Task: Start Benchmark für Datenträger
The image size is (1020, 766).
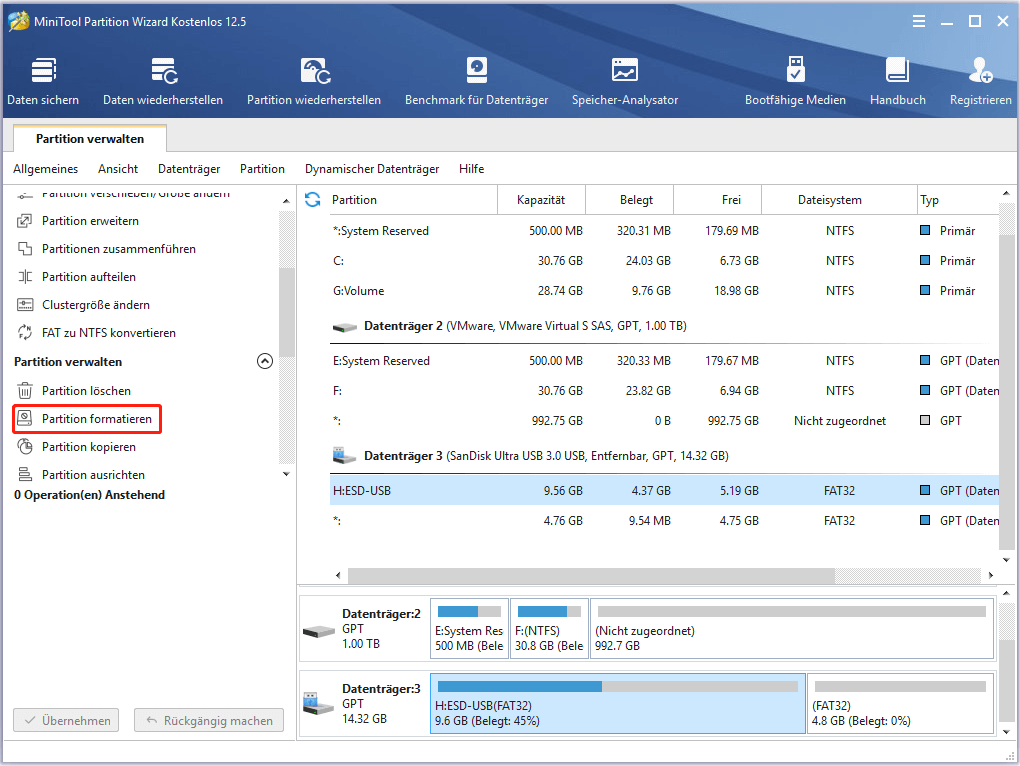Action: pyautogui.click(x=476, y=81)
